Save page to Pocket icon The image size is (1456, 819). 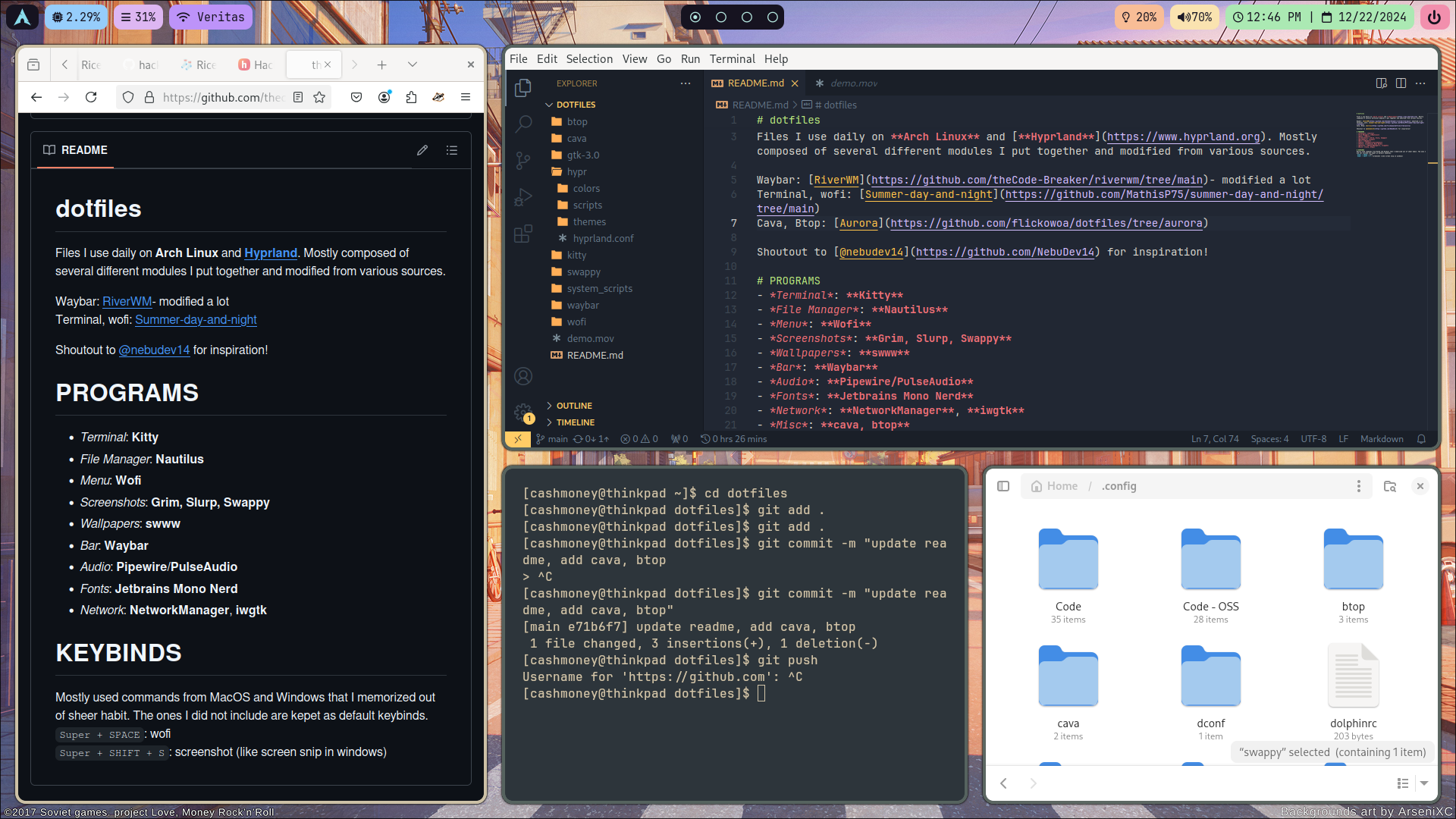(x=356, y=97)
